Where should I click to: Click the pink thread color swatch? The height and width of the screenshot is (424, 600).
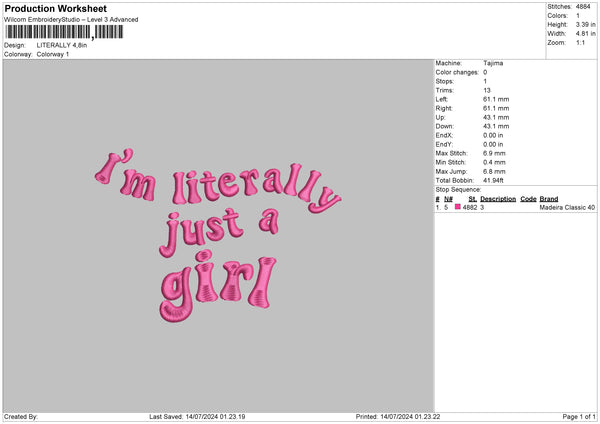click(x=458, y=207)
